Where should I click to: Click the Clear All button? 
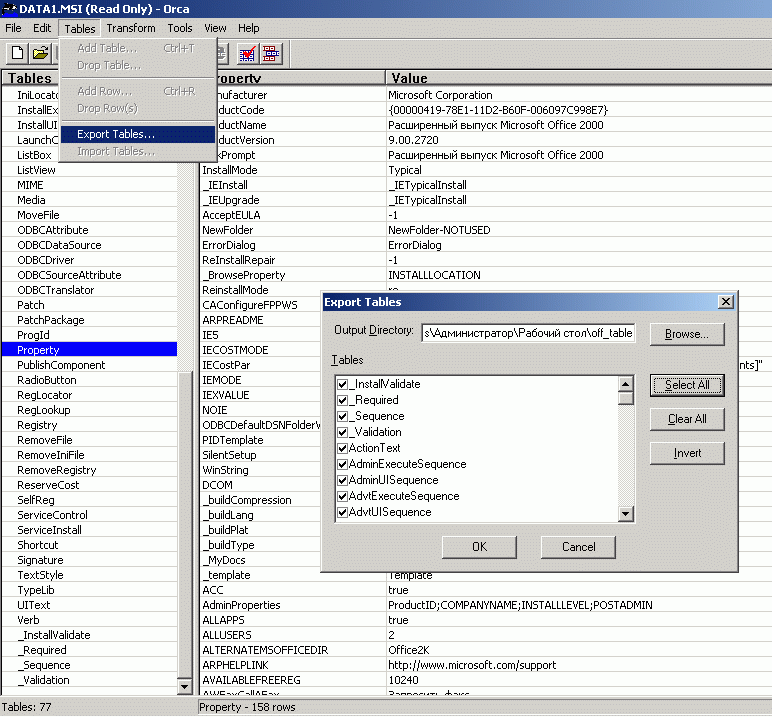tap(687, 419)
